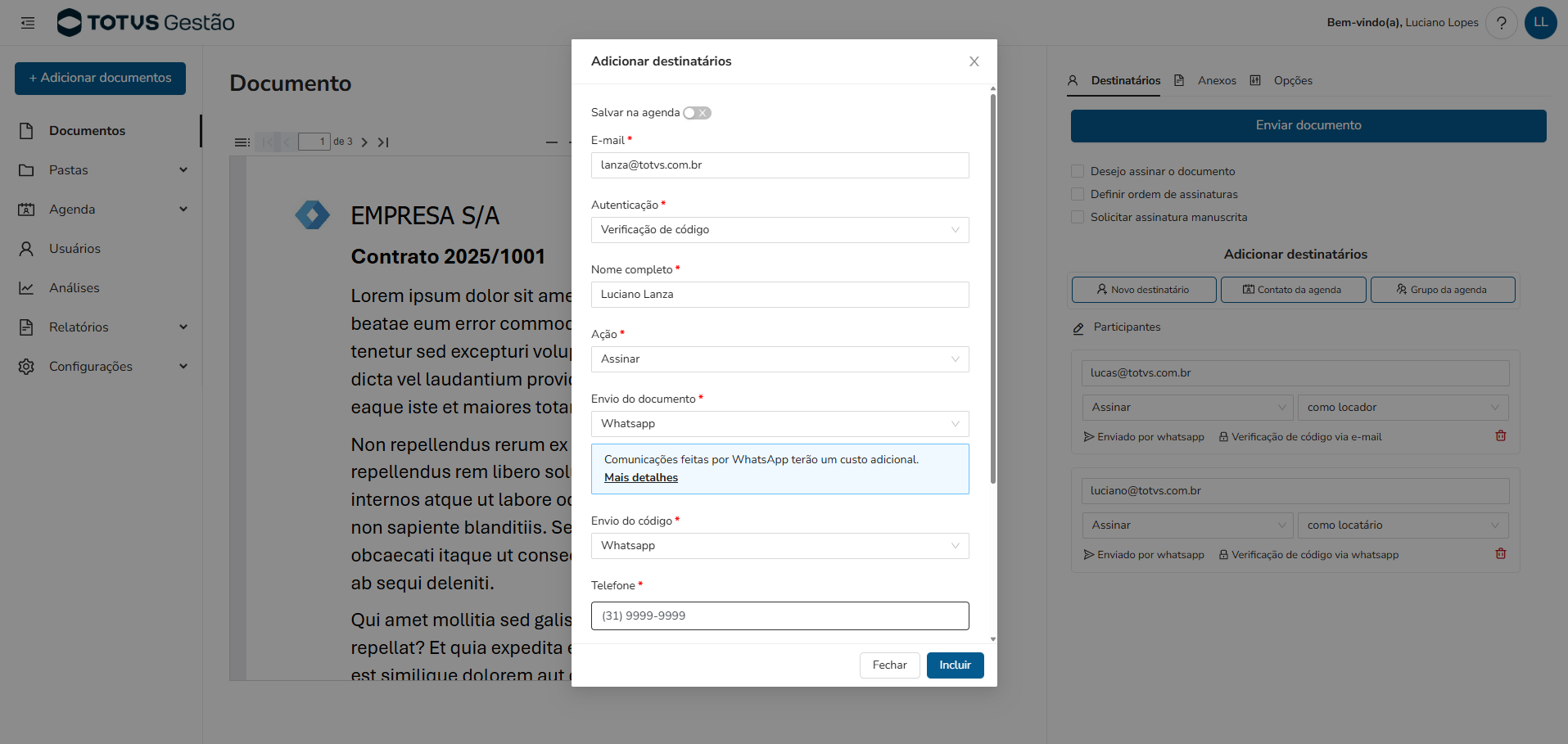Image resolution: width=1568 pixels, height=744 pixels.
Task: Delete the luciano@totvs.com.br participant via trash icon
Action: tap(1500, 554)
